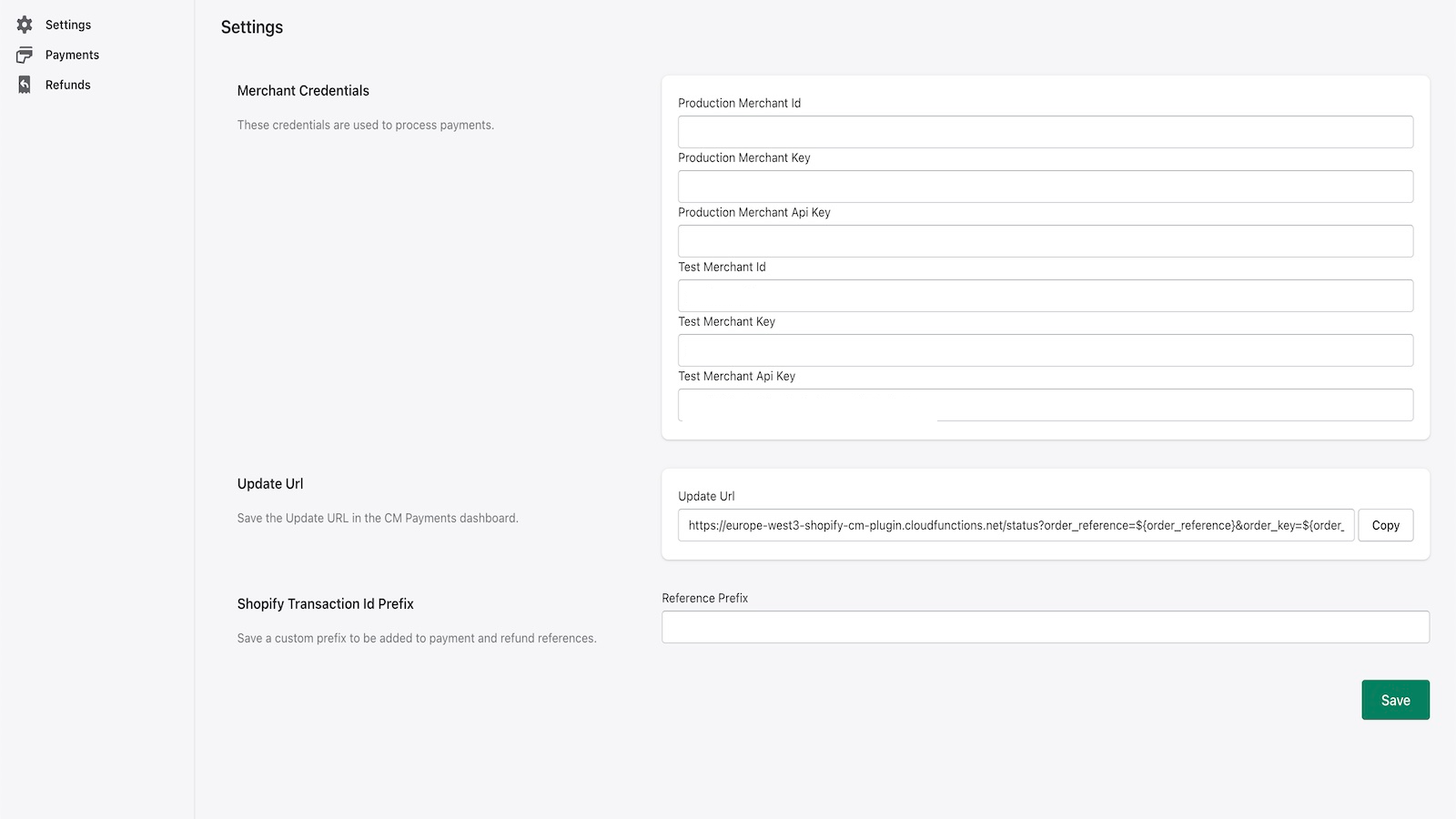
Task: Focus the Production Merchant Api Key field
Action: (x=1046, y=241)
